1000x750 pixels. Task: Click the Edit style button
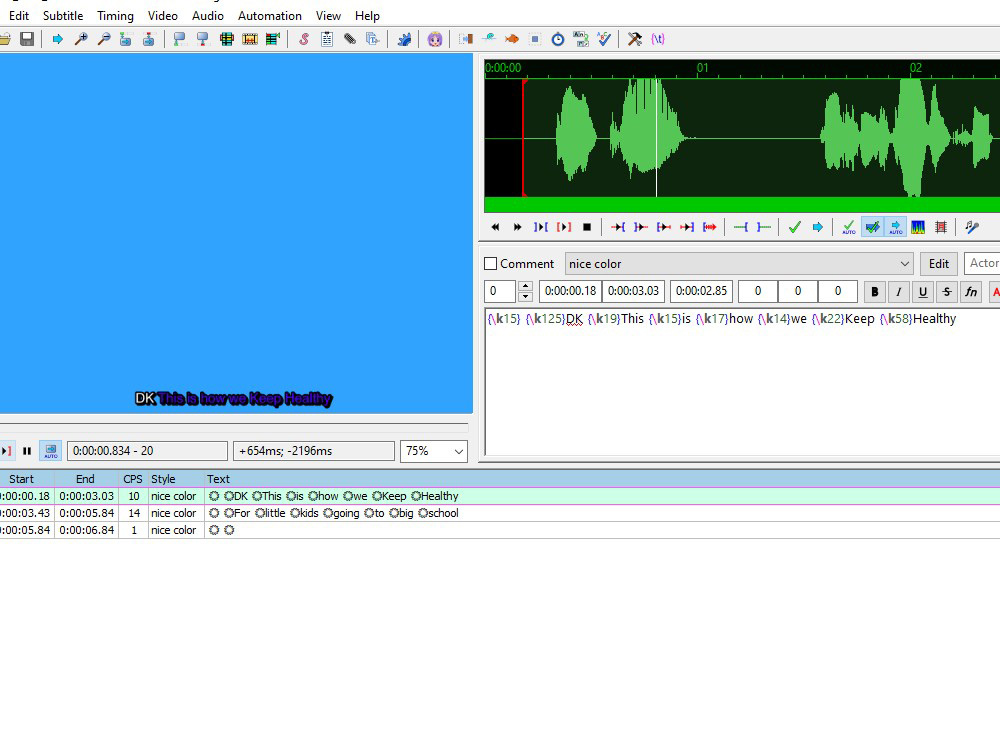[x=939, y=263]
